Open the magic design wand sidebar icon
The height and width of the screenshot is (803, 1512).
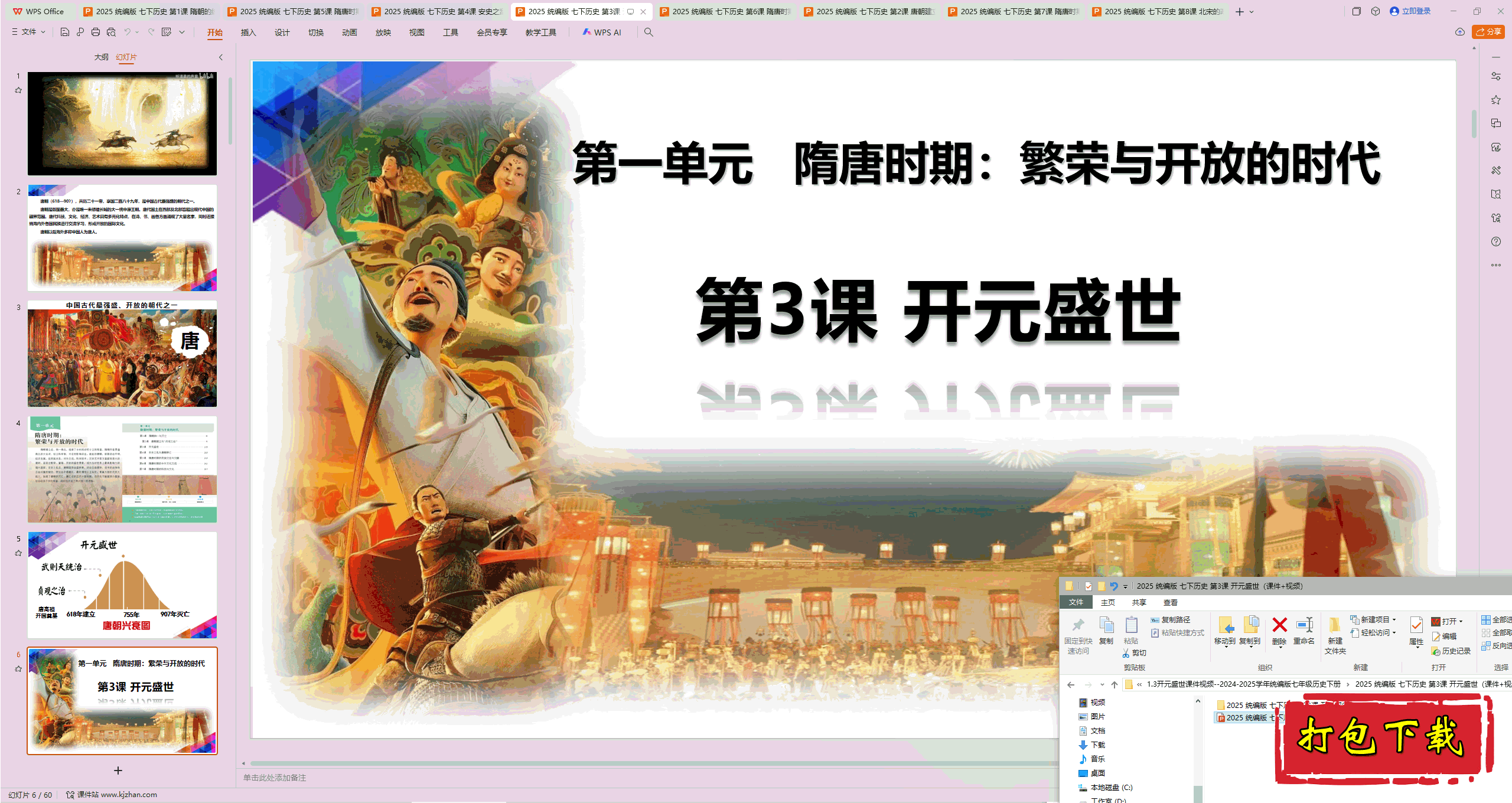(1495, 171)
